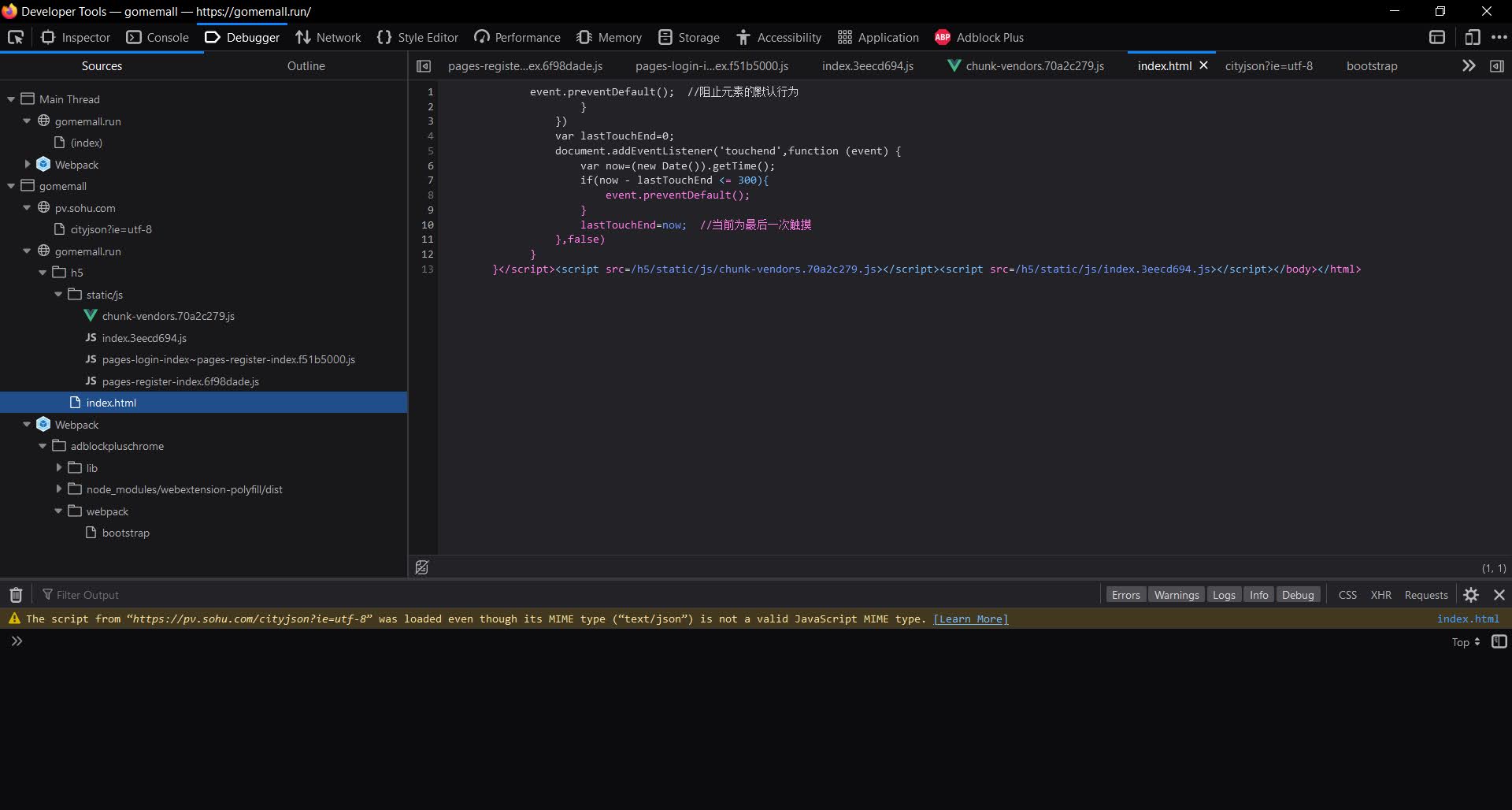
Task: Toggle the split console icon
Action: tap(1437, 37)
